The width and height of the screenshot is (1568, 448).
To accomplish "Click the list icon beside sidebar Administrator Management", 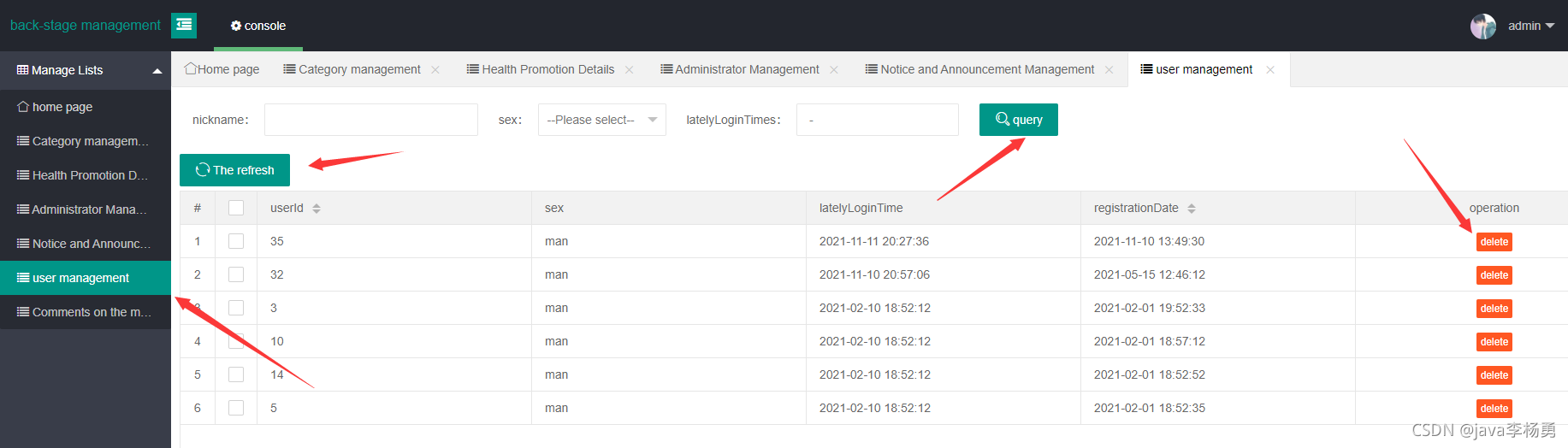I will tap(23, 209).
